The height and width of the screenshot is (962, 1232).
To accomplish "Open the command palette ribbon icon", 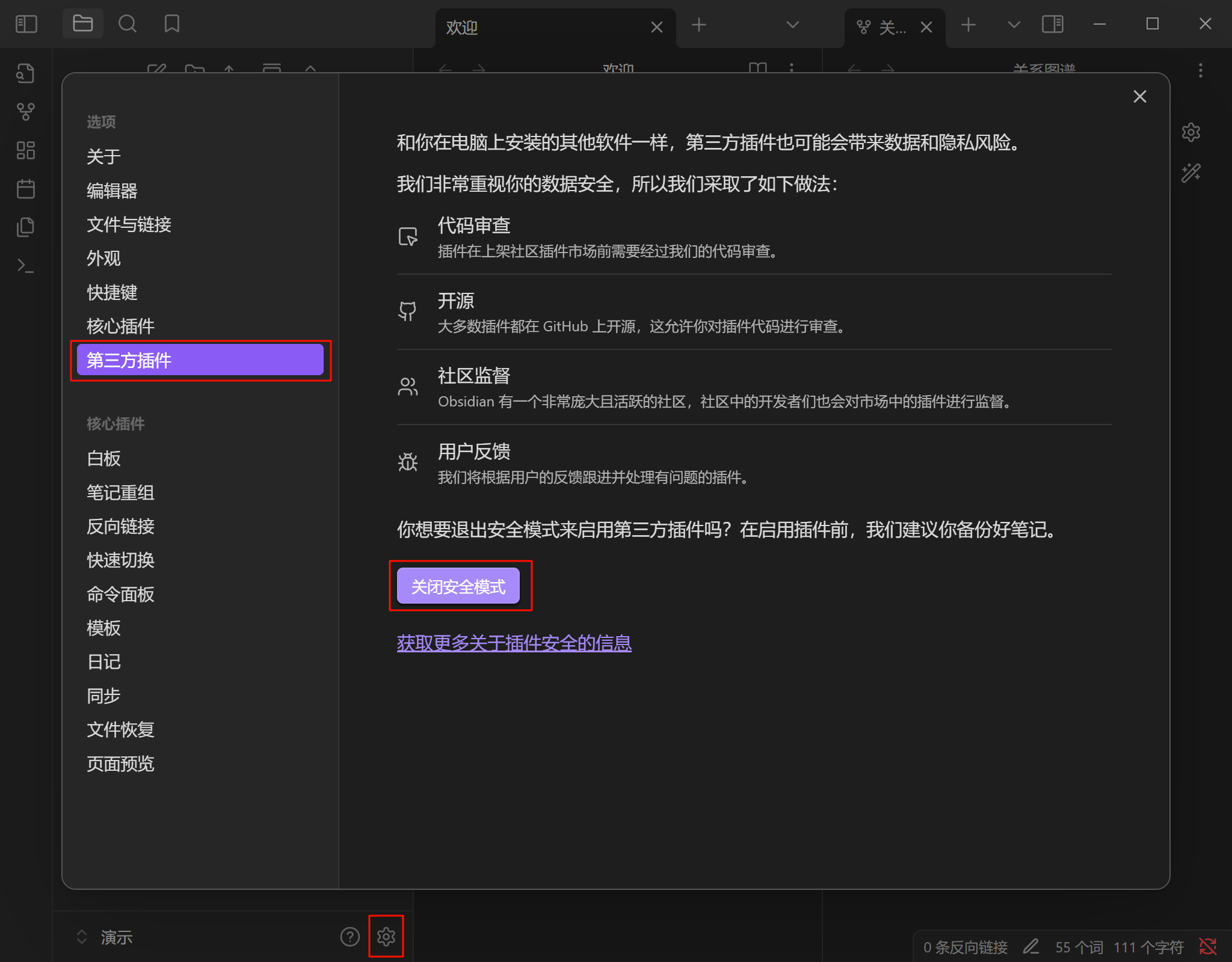I will pyautogui.click(x=25, y=266).
